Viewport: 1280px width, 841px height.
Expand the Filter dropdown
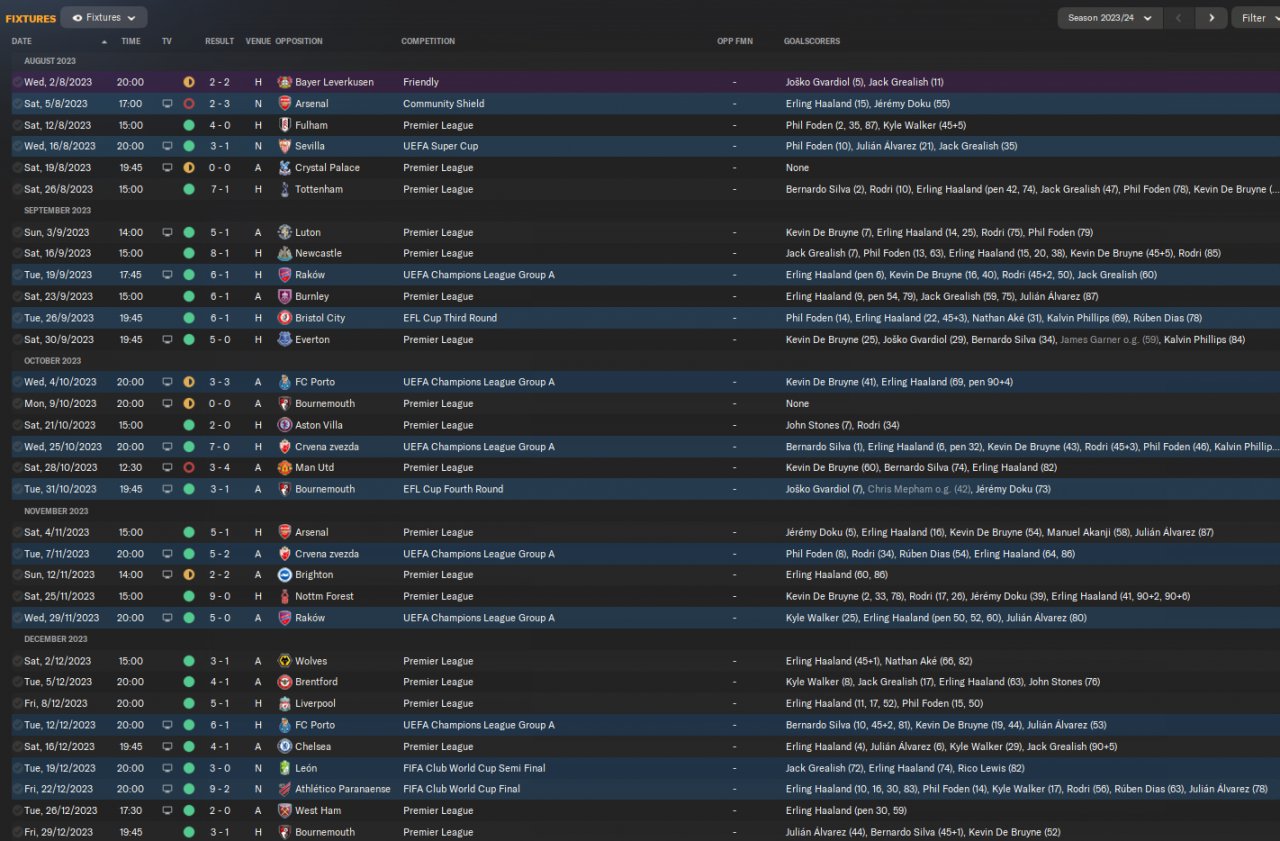(x=1255, y=18)
